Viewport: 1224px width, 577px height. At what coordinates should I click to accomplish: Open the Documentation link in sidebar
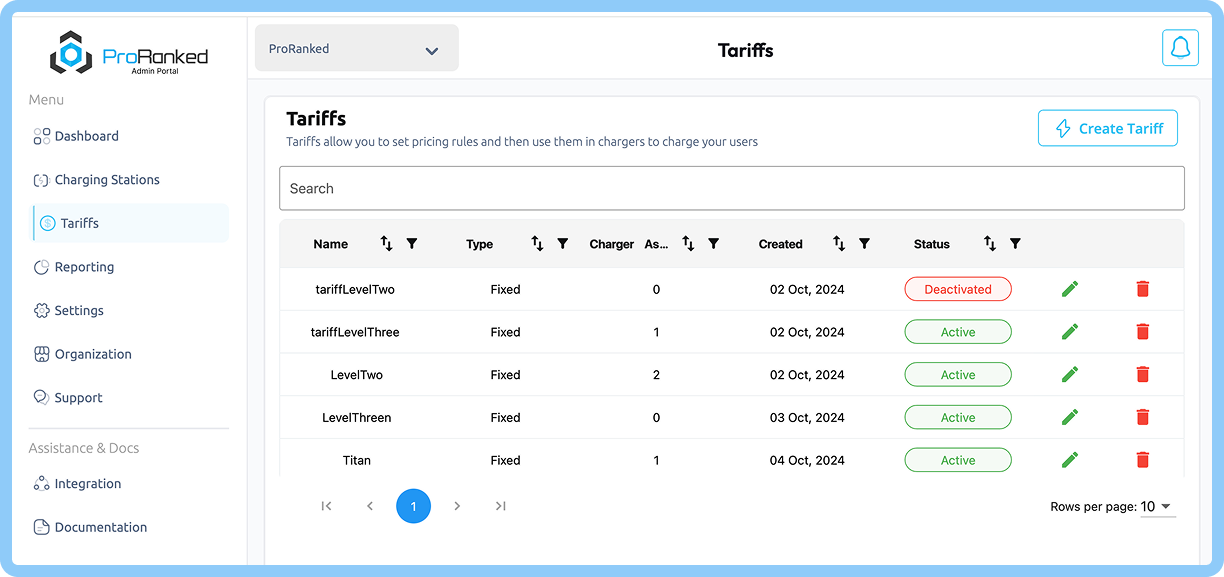point(100,527)
